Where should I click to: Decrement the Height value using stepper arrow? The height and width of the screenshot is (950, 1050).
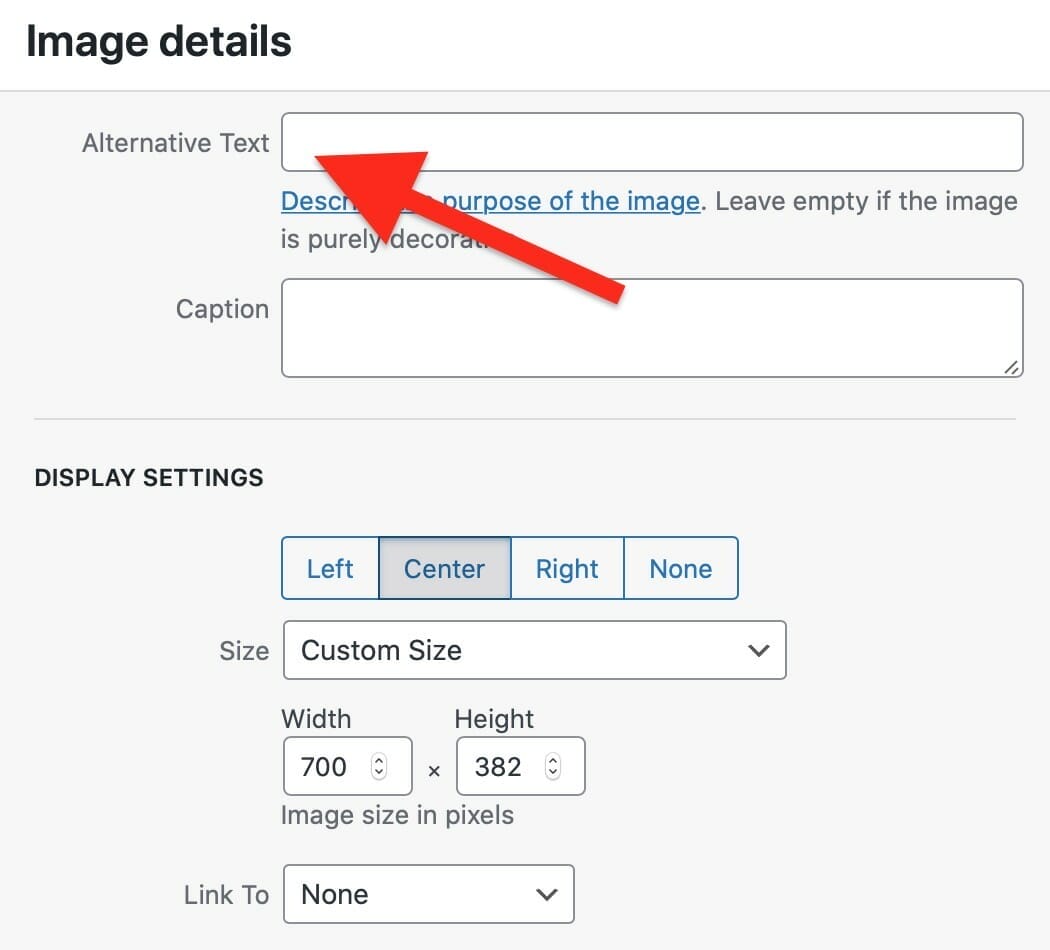click(553, 772)
